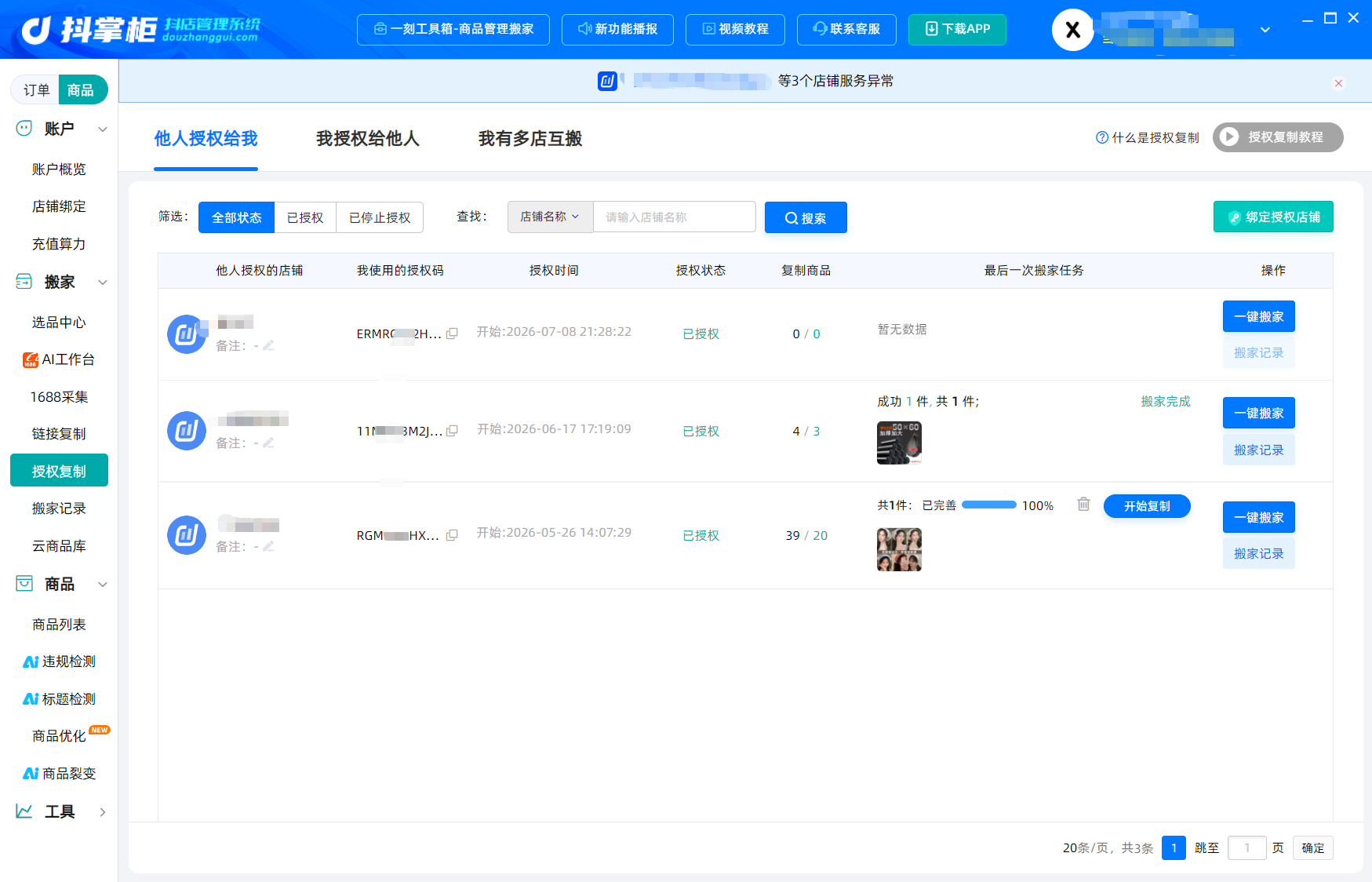
Task: Edit remark for the ERMR code shop
Action: 268,345
